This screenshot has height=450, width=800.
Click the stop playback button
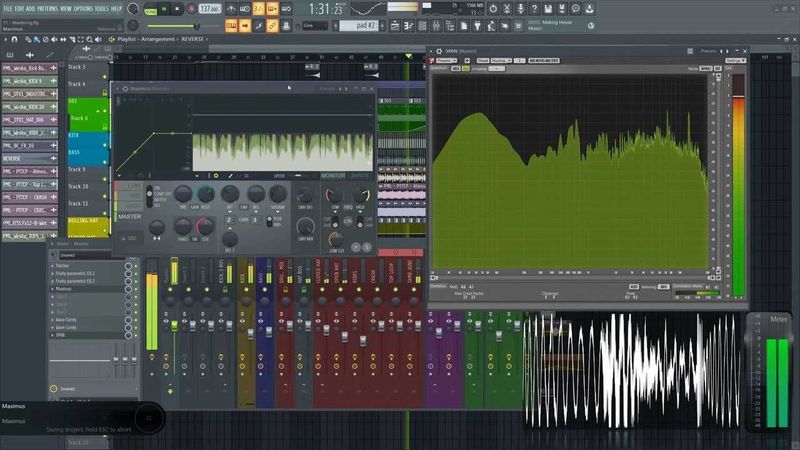click(177, 9)
